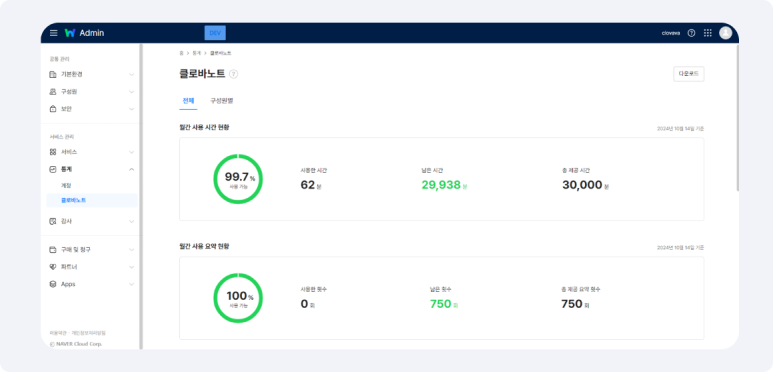Expand the 보안 menu chevron
The width and height of the screenshot is (773, 372).
(x=132, y=109)
